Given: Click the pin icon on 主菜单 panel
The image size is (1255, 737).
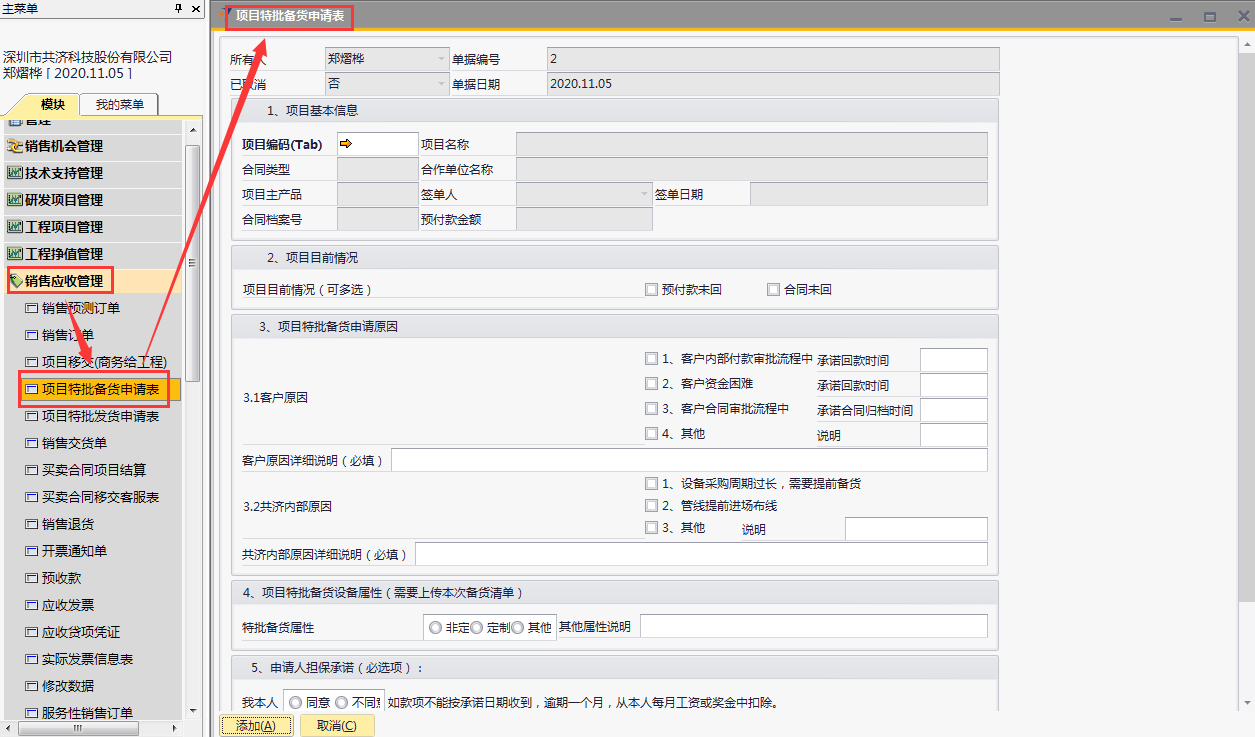Looking at the screenshot, I should pyautogui.click(x=179, y=8).
